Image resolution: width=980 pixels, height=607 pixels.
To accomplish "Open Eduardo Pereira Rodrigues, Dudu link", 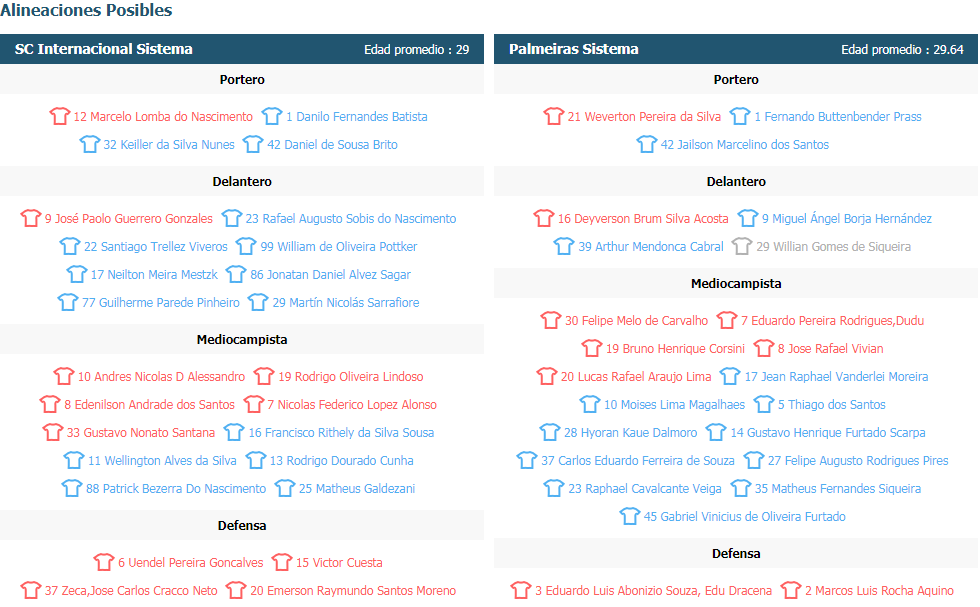I will (x=832, y=321).
